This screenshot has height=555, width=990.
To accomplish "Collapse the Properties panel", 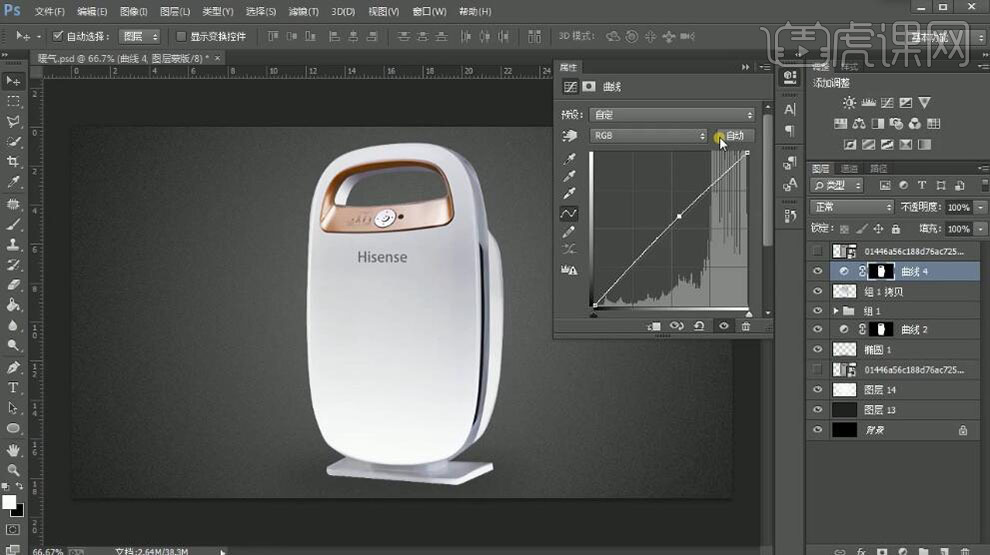I will tap(746, 67).
